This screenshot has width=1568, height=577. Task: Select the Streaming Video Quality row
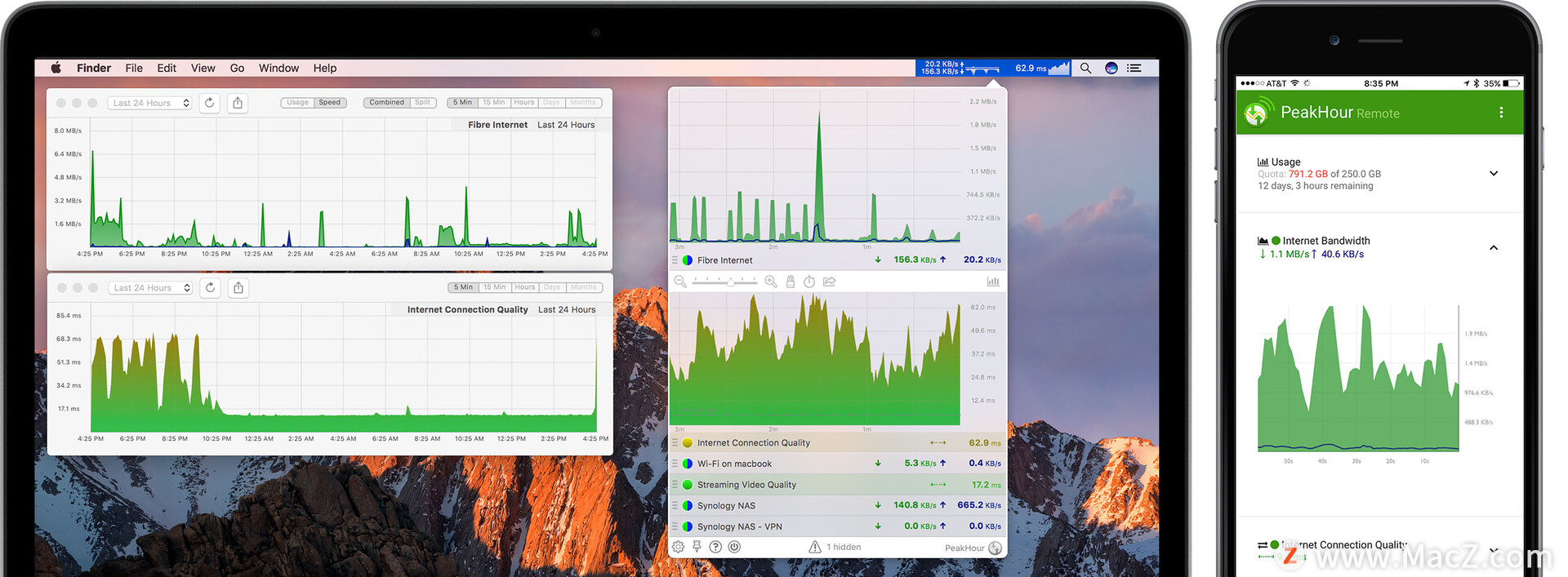click(x=838, y=485)
